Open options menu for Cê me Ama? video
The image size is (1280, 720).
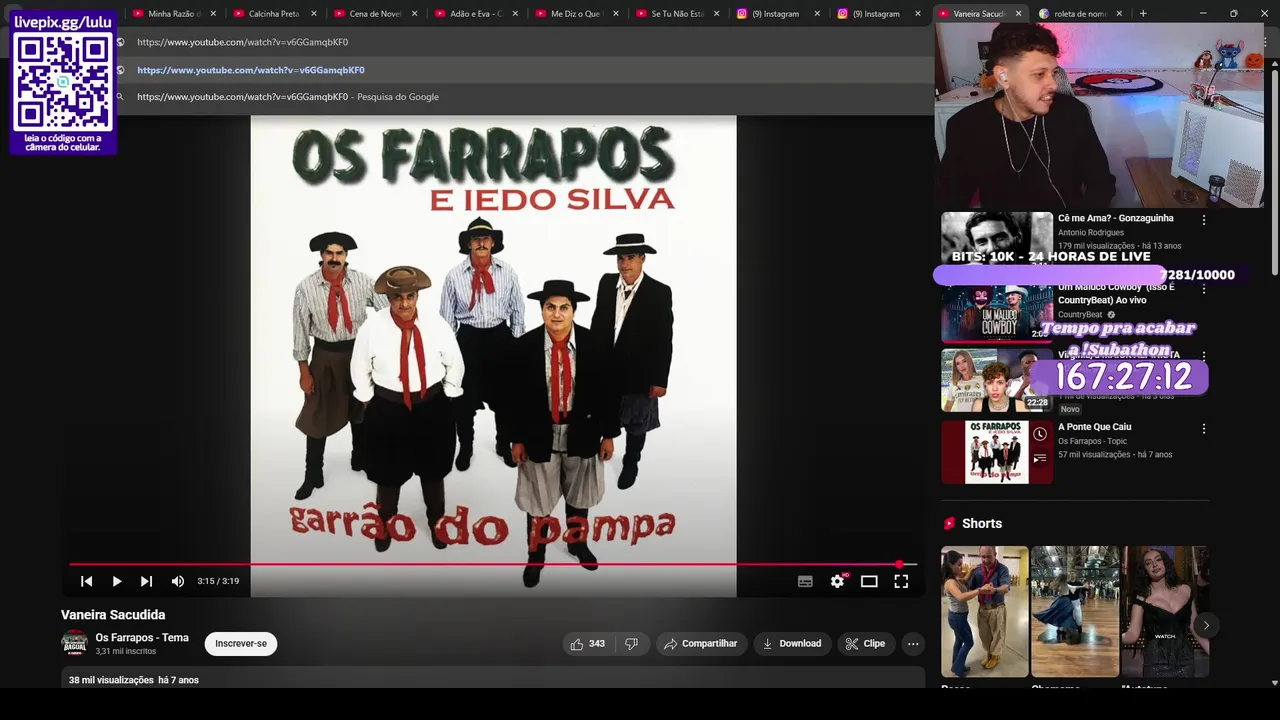1203,220
